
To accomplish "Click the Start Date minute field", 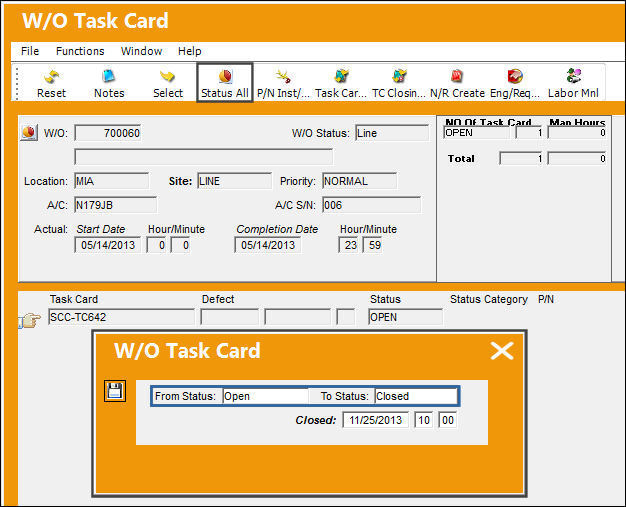I will (x=180, y=245).
